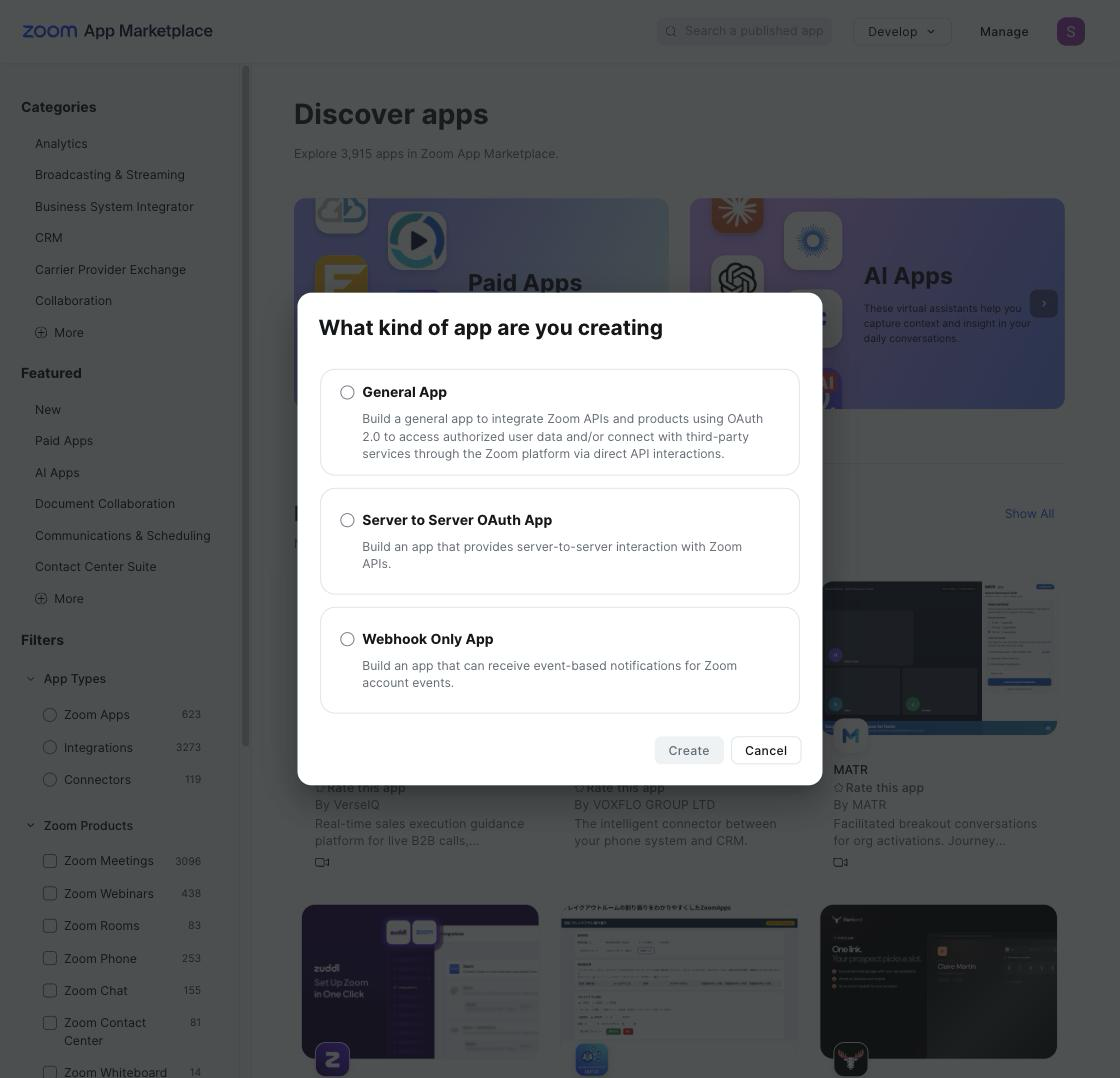
Task: Open the One link app thumbnail
Action: pos(939,982)
